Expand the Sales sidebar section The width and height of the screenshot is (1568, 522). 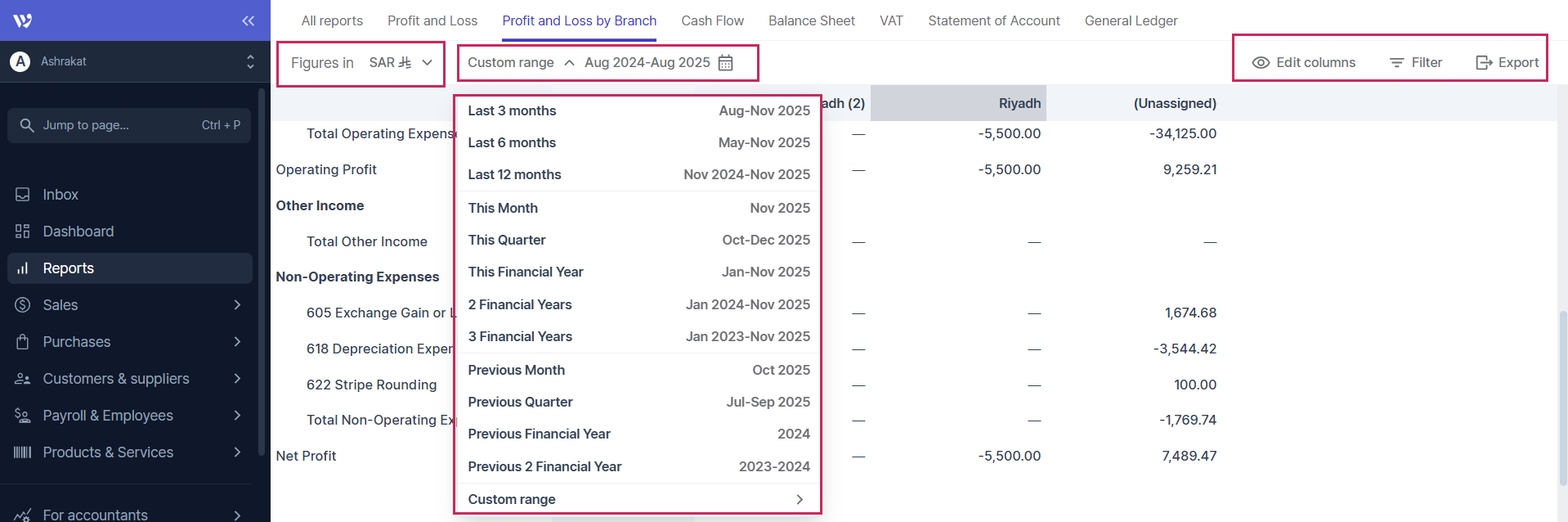click(237, 305)
